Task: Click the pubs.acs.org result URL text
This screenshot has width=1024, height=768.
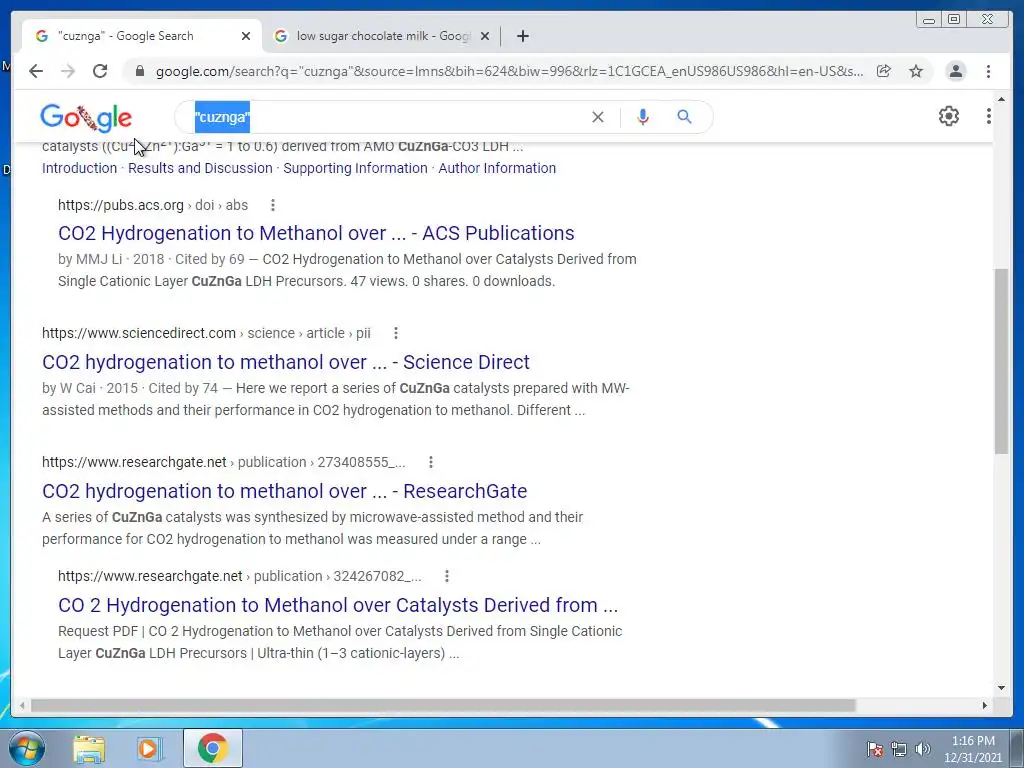Action: click(x=153, y=205)
